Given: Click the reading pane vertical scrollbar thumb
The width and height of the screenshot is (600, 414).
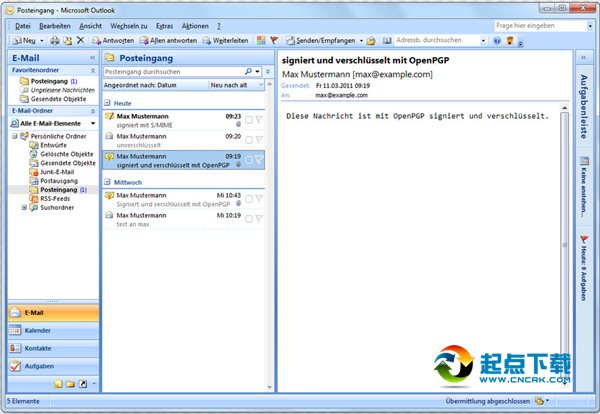Looking at the screenshot, I should pos(564,245).
